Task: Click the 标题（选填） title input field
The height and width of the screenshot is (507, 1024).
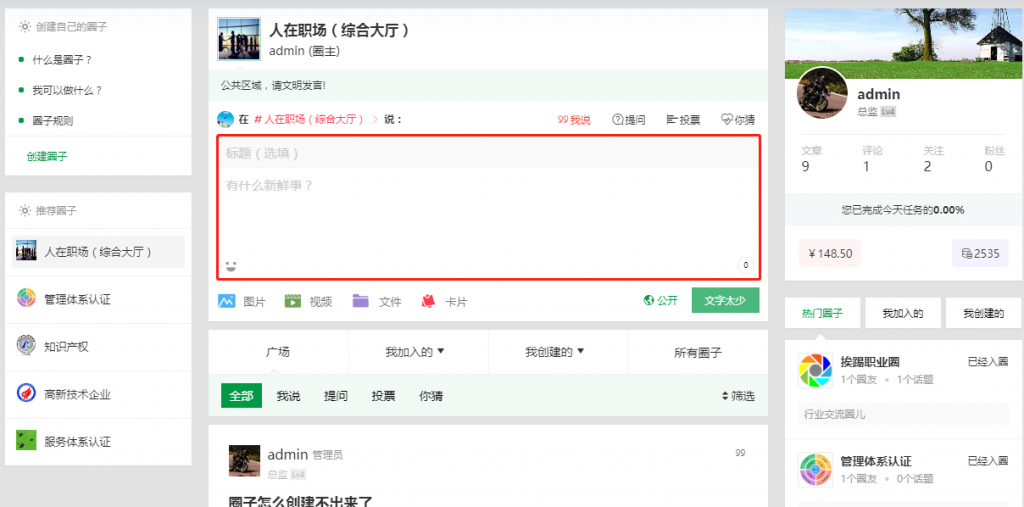Action: point(488,153)
